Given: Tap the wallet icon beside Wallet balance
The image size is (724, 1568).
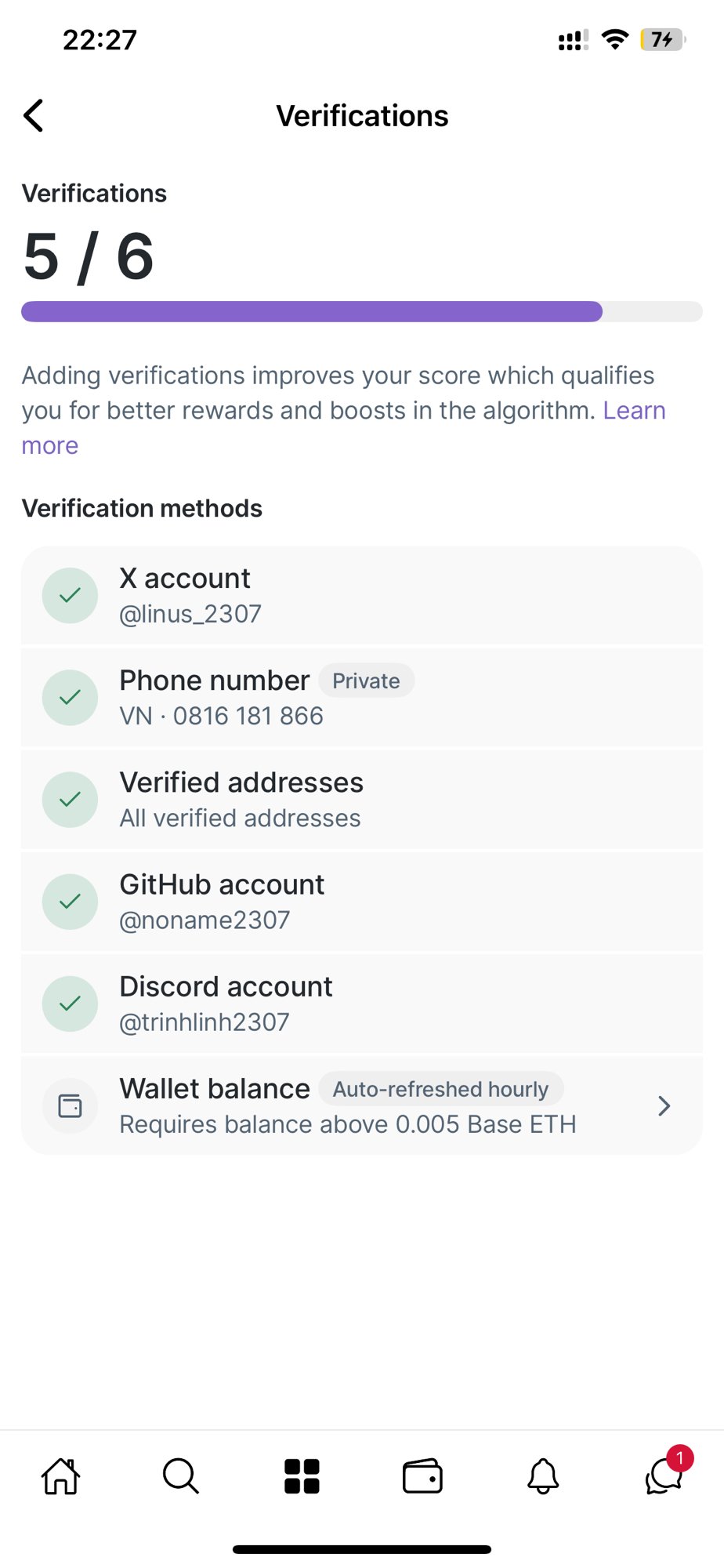Looking at the screenshot, I should [71, 1105].
